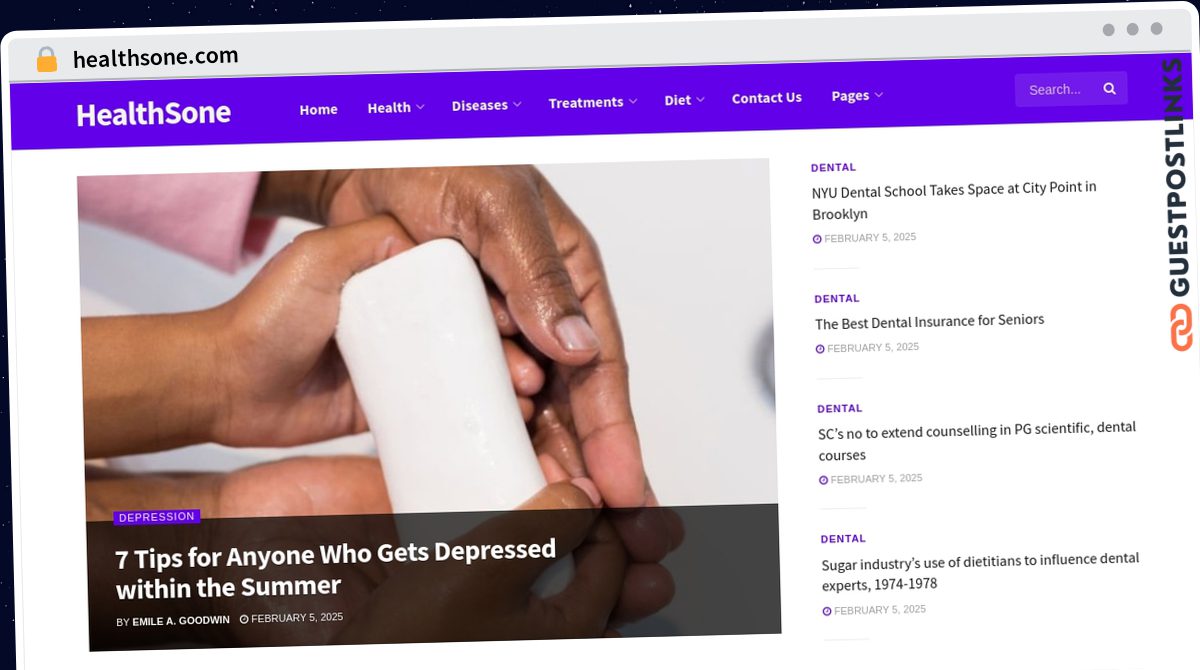This screenshot has height=670, width=1200.
Task: Click inside the Search input field
Action: tap(1056, 89)
